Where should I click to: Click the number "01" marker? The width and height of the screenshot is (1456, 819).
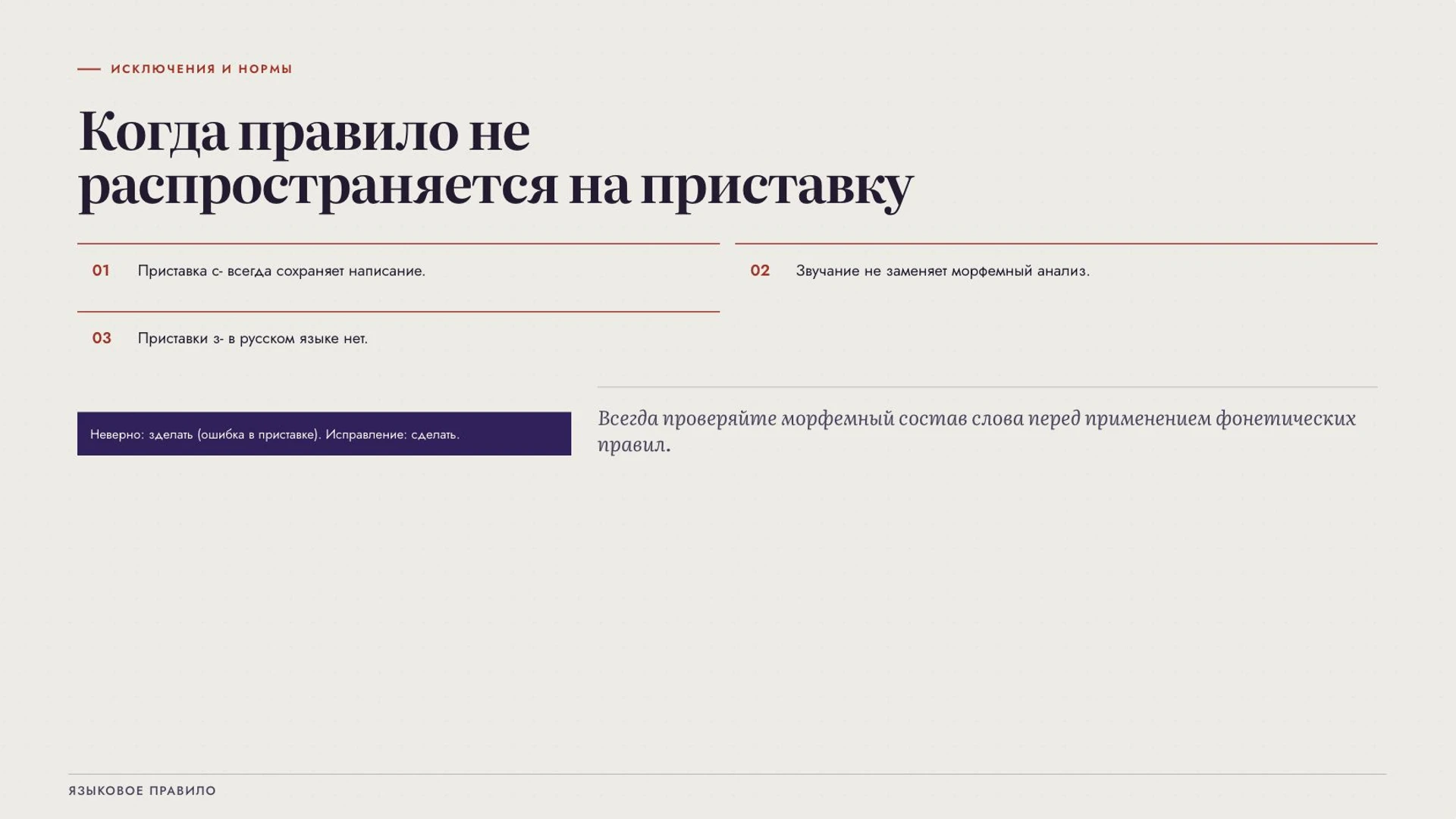pos(101,271)
